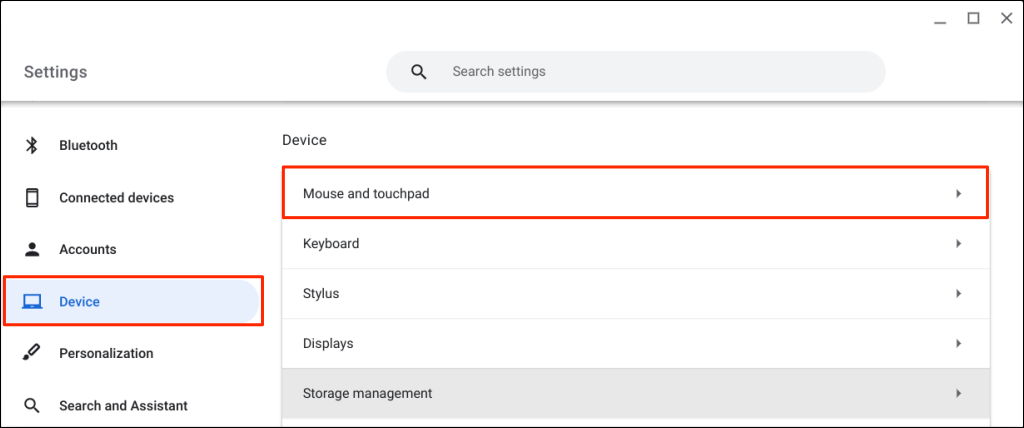Screen dimensions: 1024x428
Task: Click the Device laptop icon
Action: (32, 302)
